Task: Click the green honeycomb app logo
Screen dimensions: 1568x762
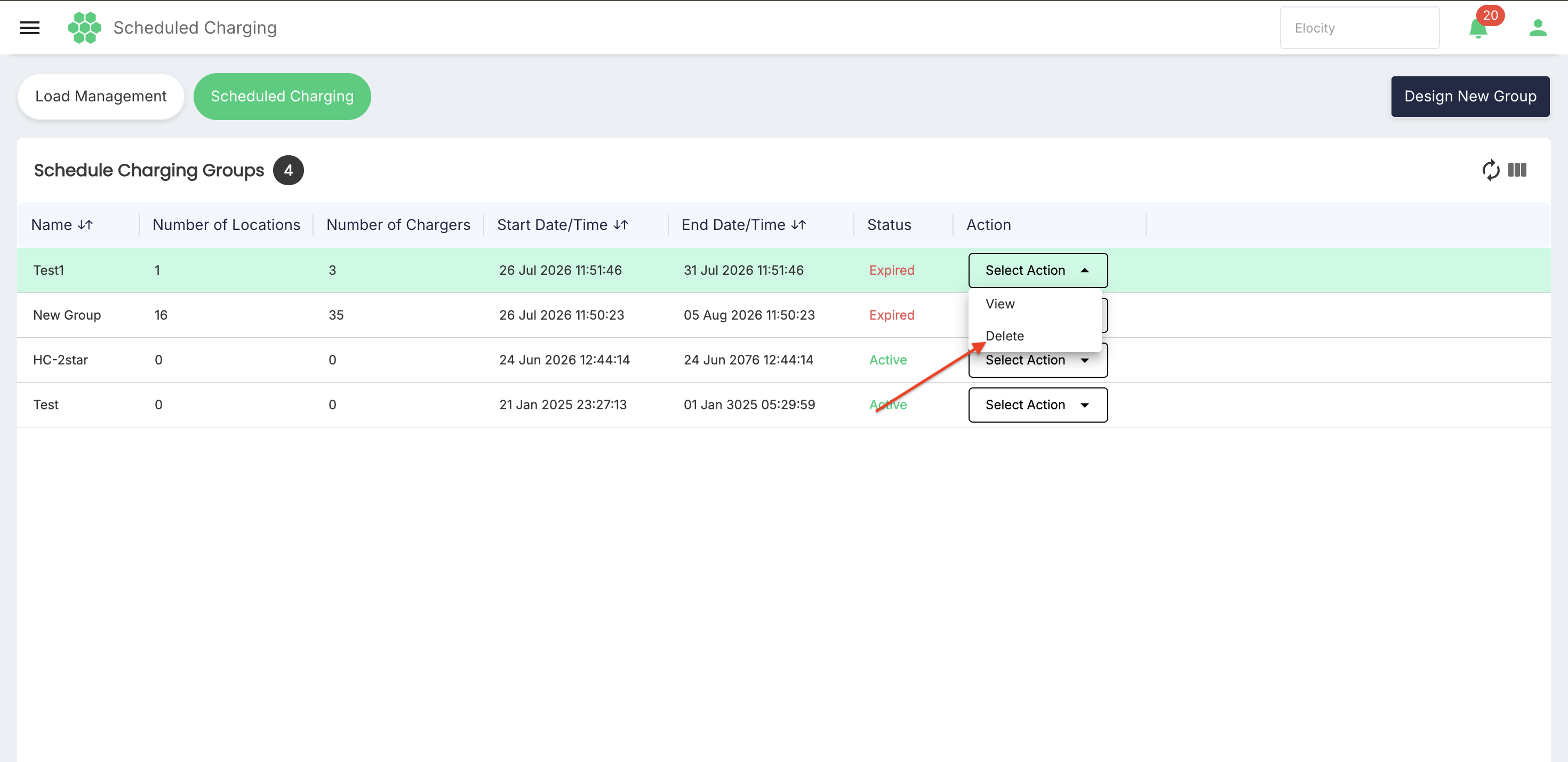Action: (85, 27)
